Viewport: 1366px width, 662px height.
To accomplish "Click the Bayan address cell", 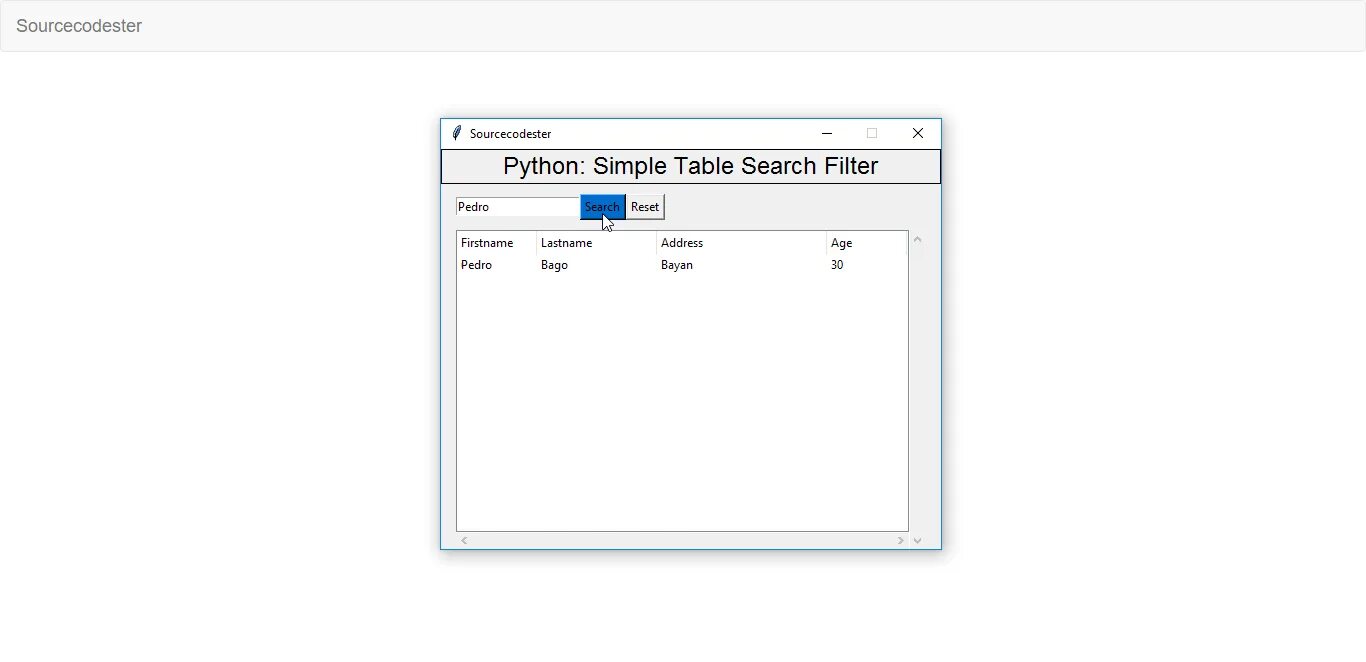I will point(677,265).
